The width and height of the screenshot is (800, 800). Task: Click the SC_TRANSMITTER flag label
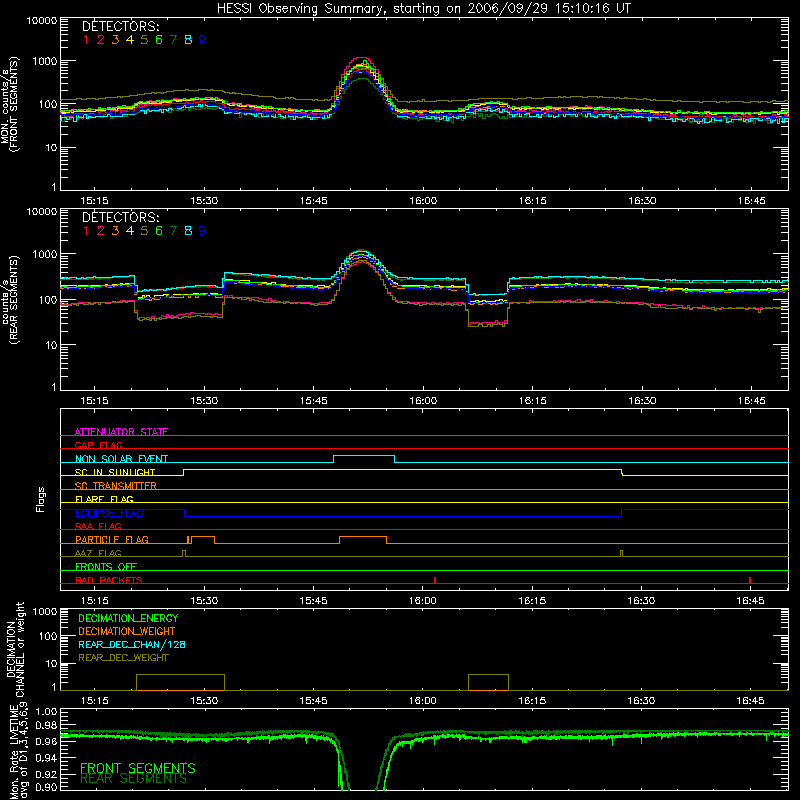click(x=116, y=485)
